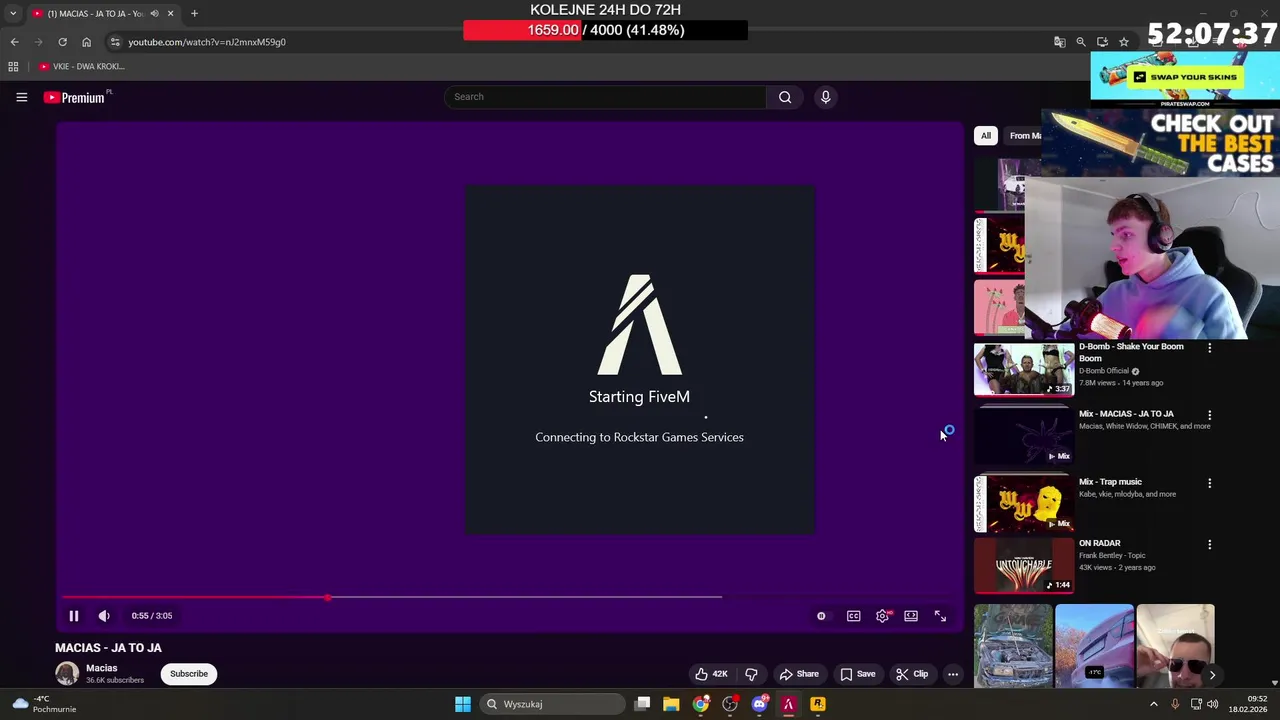Open the Windows Start menu
The width and height of the screenshot is (1280, 720).
[462, 704]
